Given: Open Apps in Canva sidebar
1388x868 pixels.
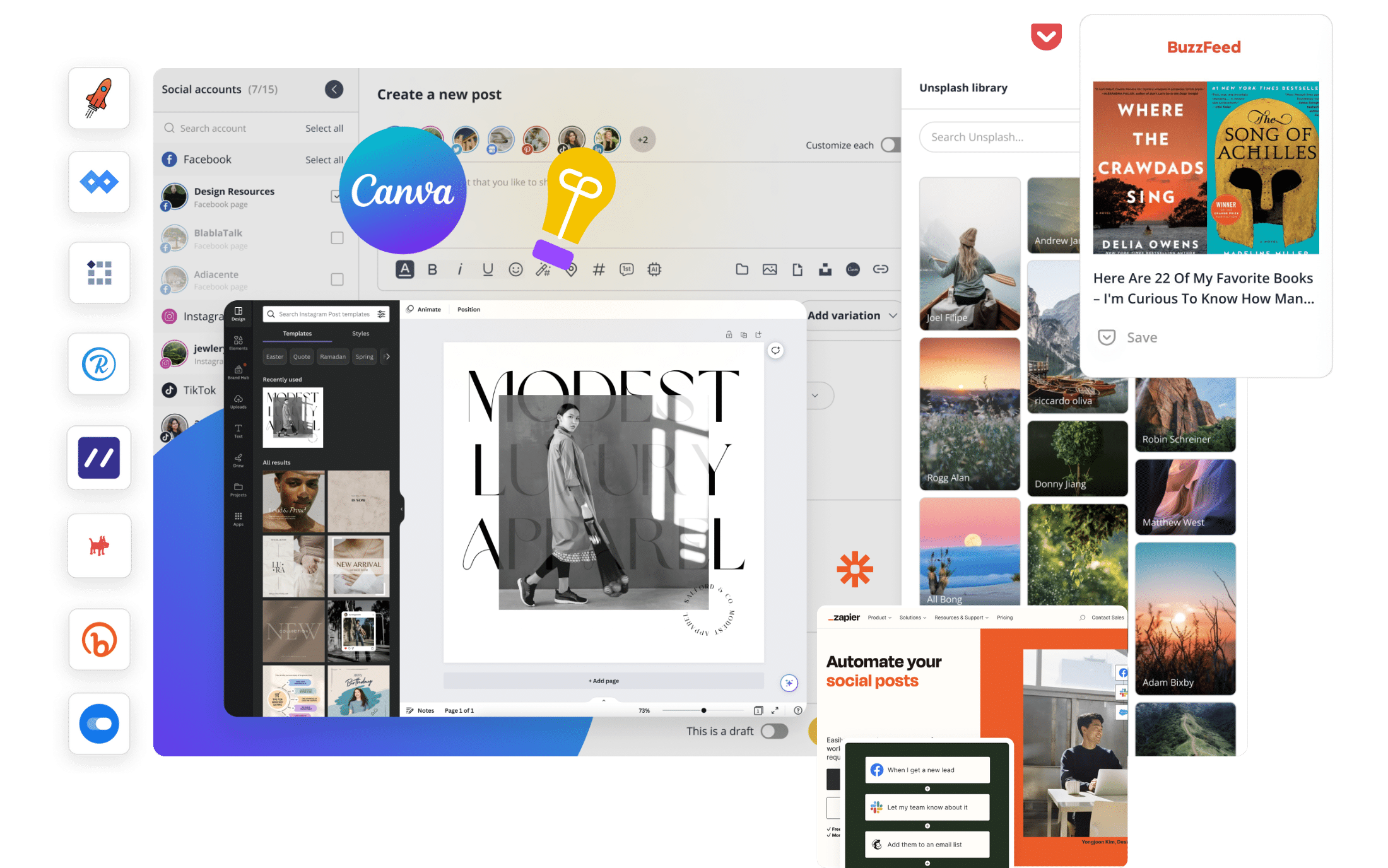Looking at the screenshot, I should click(x=238, y=519).
